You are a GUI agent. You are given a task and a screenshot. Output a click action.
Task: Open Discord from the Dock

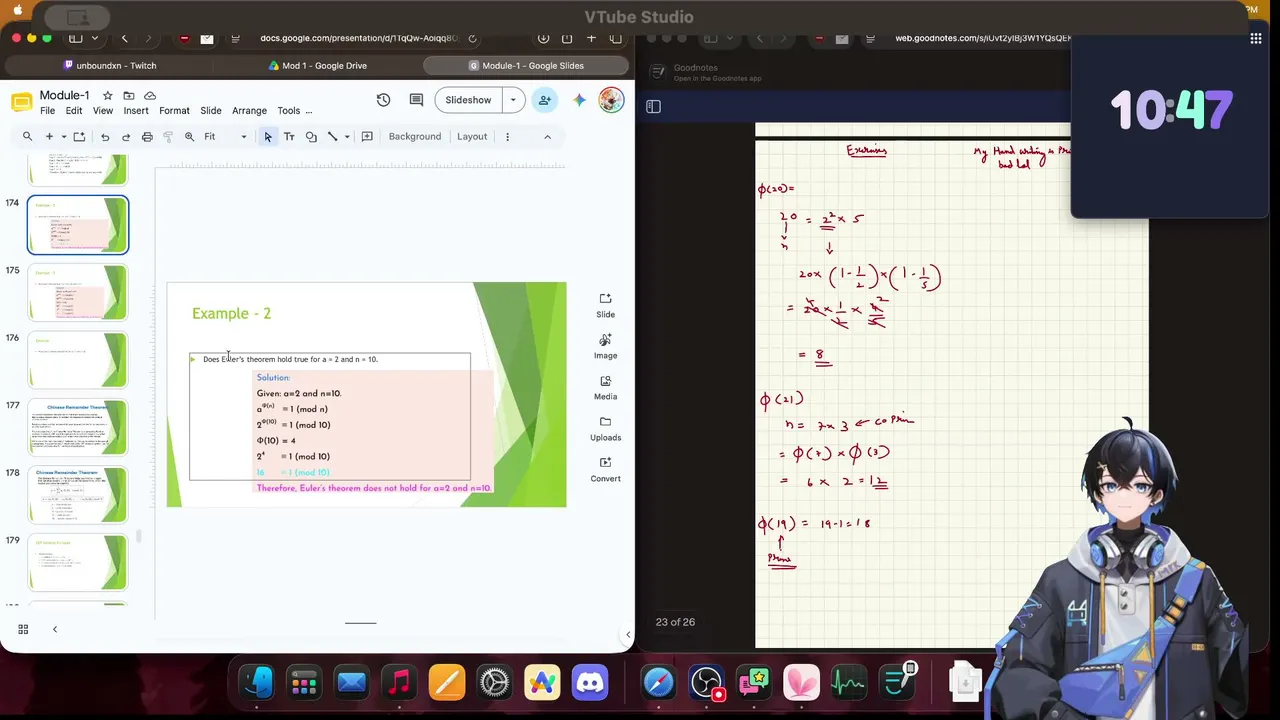[x=590, y=683]
